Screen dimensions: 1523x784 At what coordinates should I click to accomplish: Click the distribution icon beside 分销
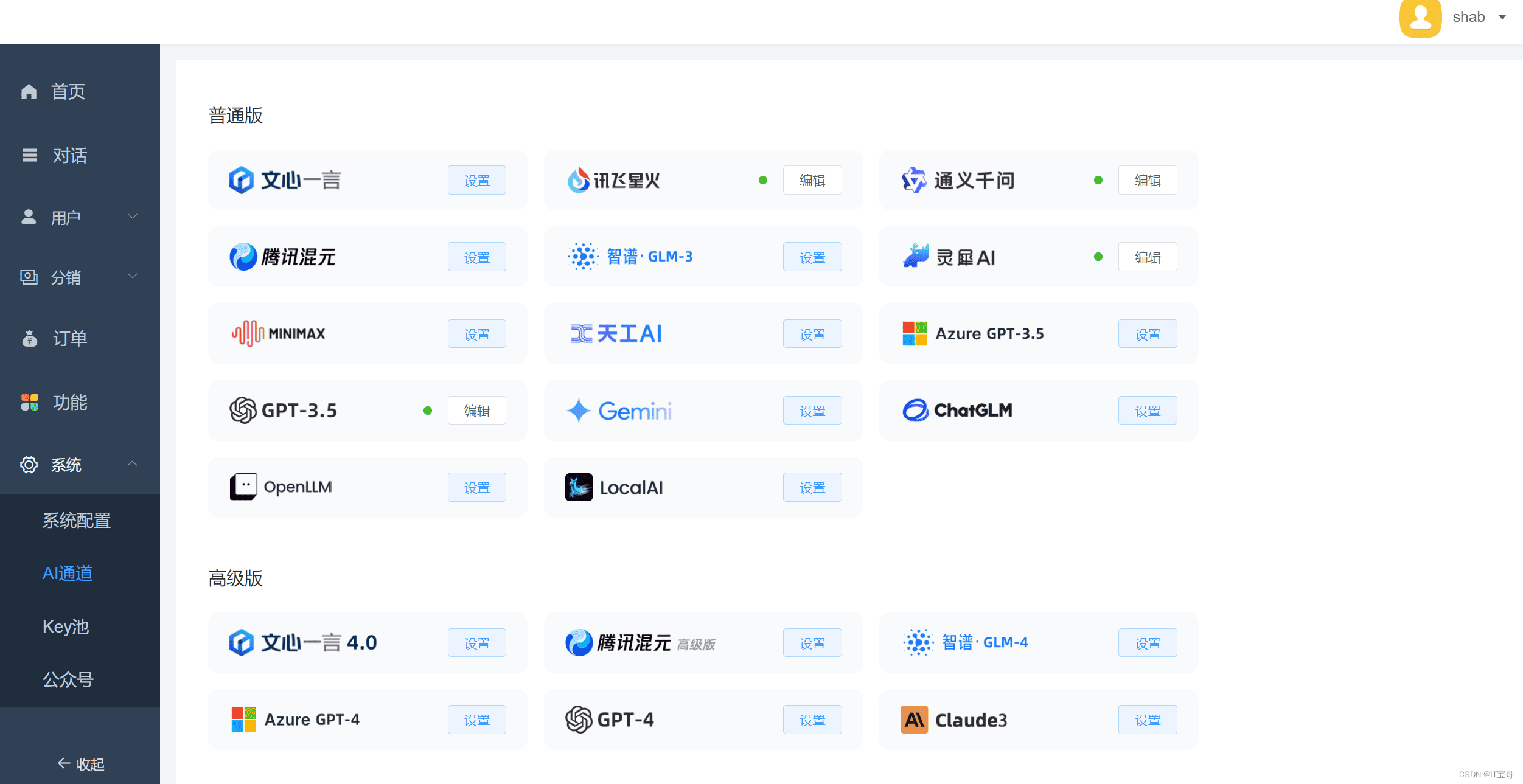pos(29,277)
